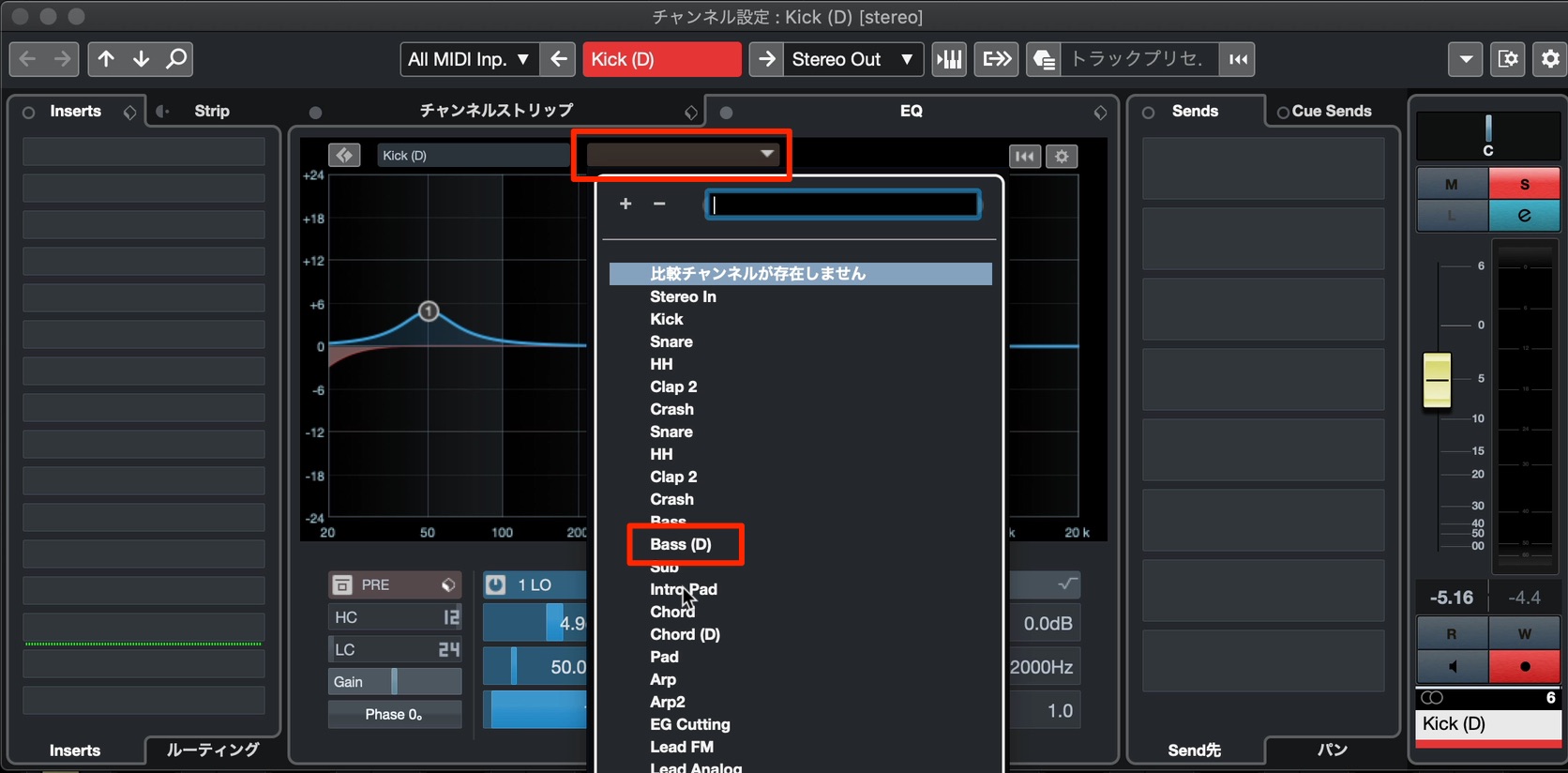Viewport: 1568px width, 773px height.
Task: Enable Read automation R button
Action: (x=1452, y=634)
